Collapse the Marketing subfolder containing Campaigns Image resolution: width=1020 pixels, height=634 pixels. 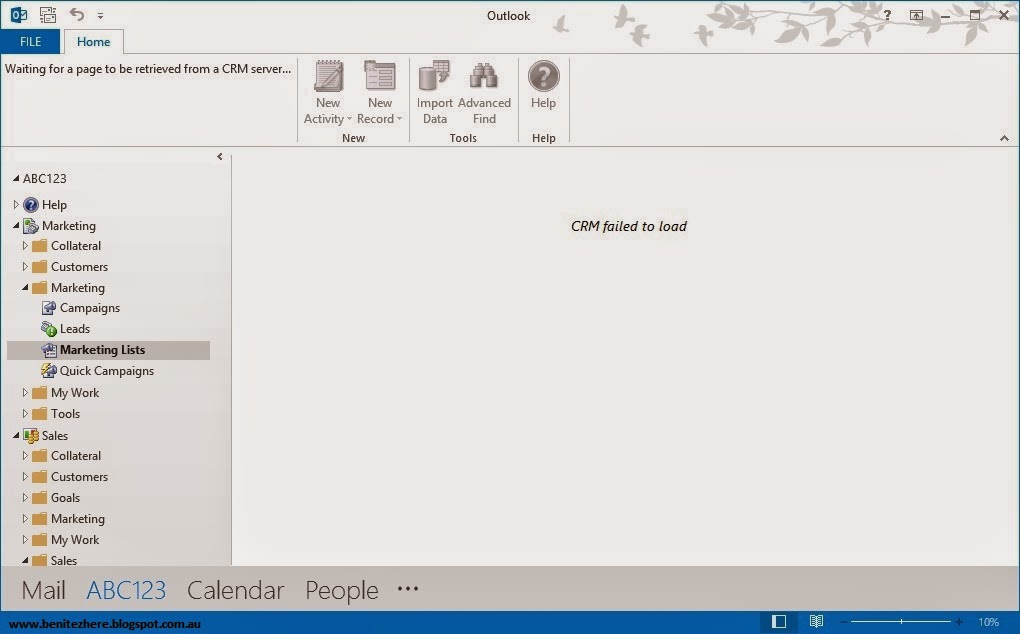(25, 287)
